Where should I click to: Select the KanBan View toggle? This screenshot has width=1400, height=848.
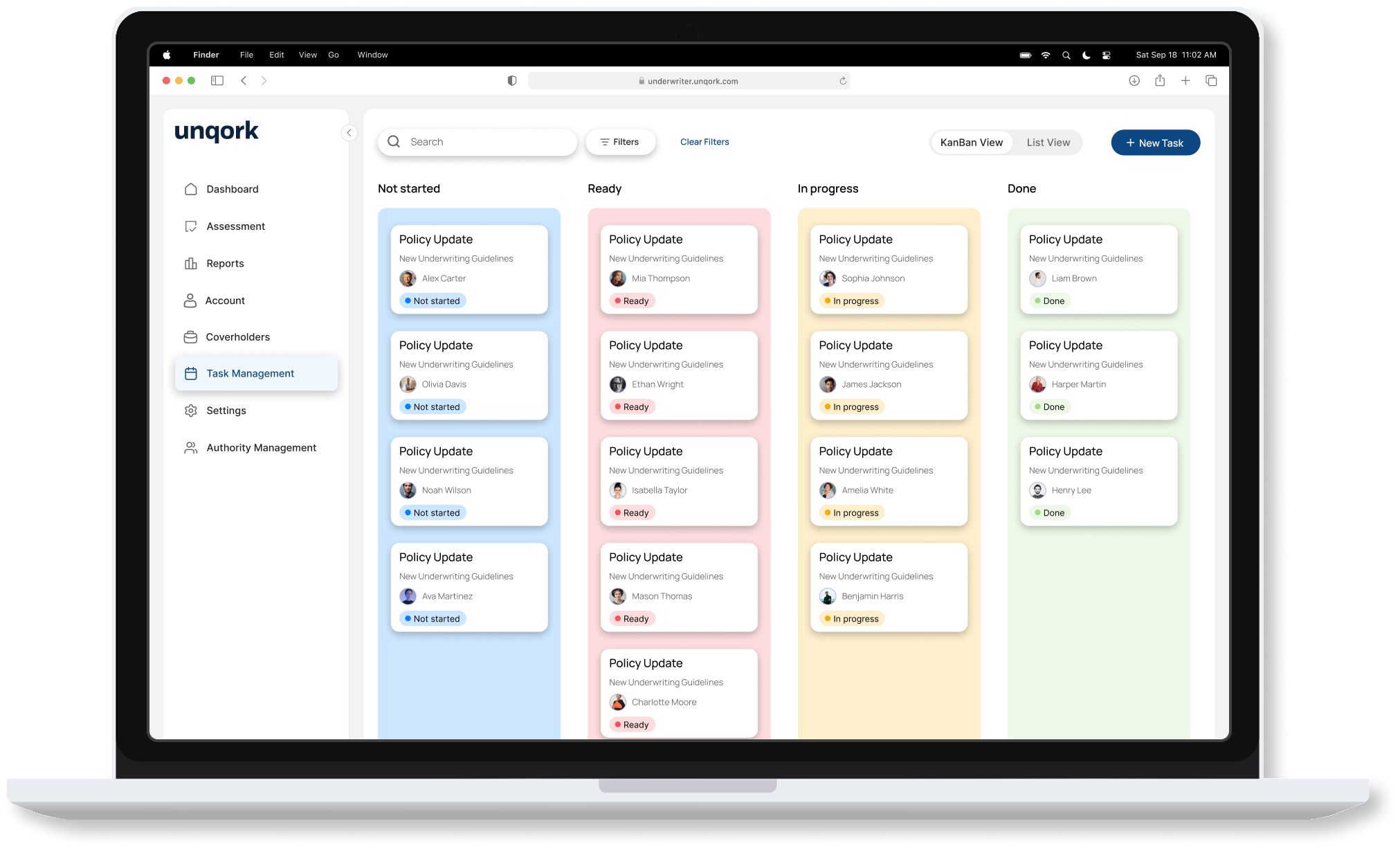(x=971, y=143)
